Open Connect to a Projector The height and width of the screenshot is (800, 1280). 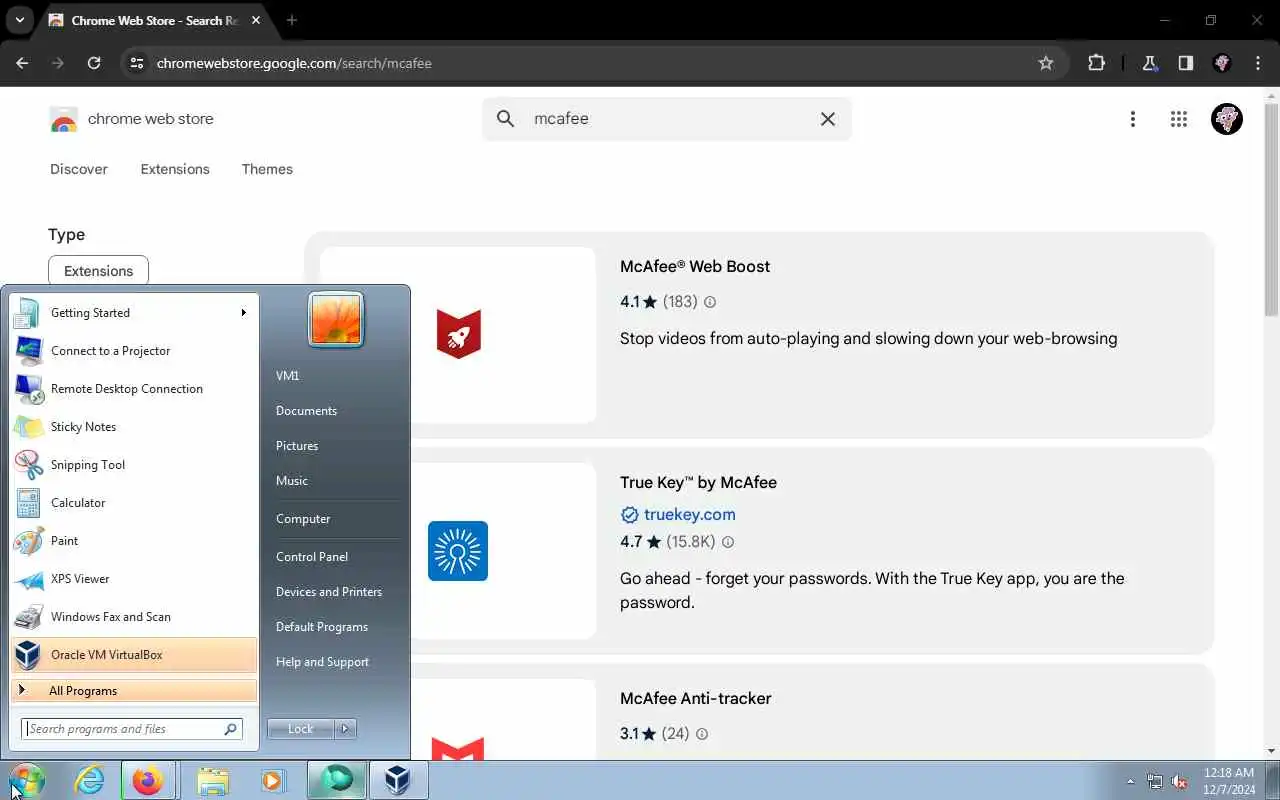(x=134, y=351)
